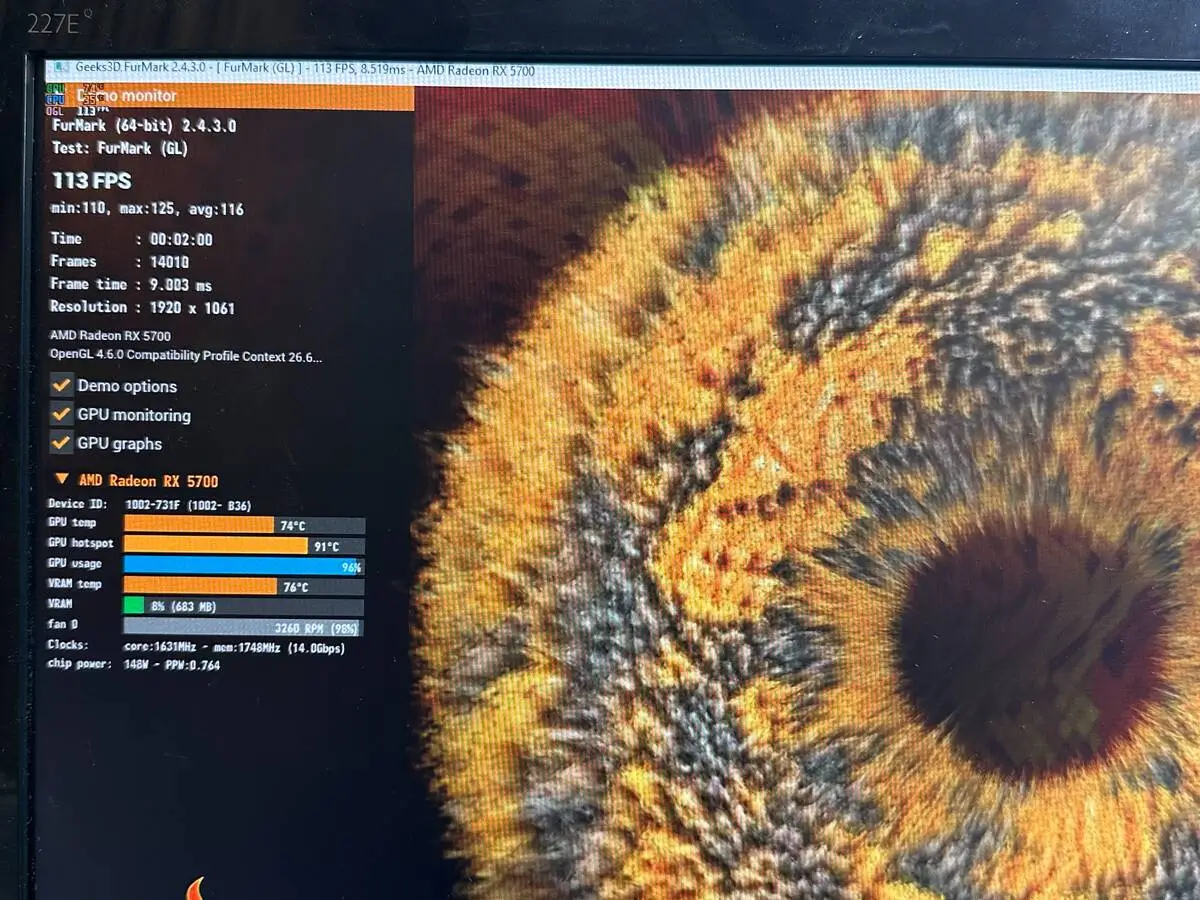
Task: Click the Resolution 1920 x 1061 row
Action: 142,308
